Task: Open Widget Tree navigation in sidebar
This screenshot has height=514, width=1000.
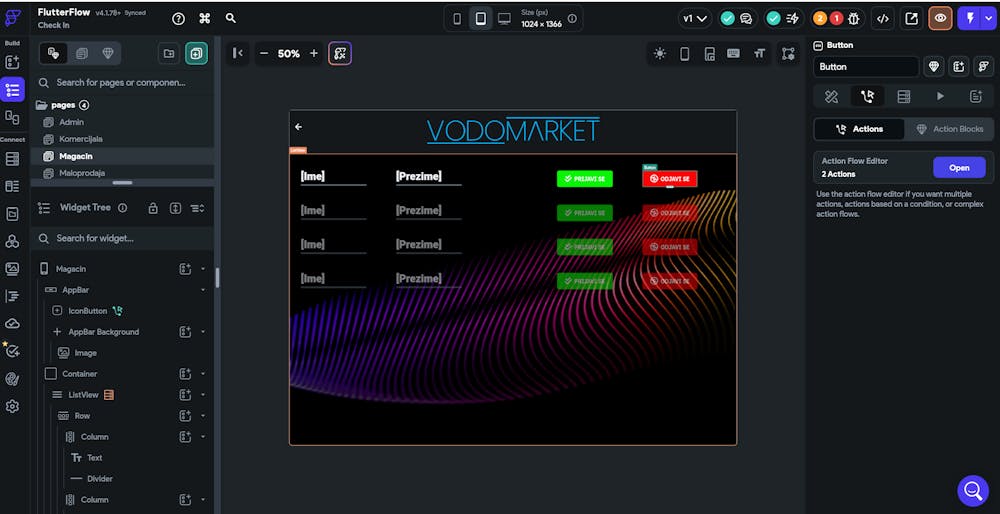Action: (12, 90)
